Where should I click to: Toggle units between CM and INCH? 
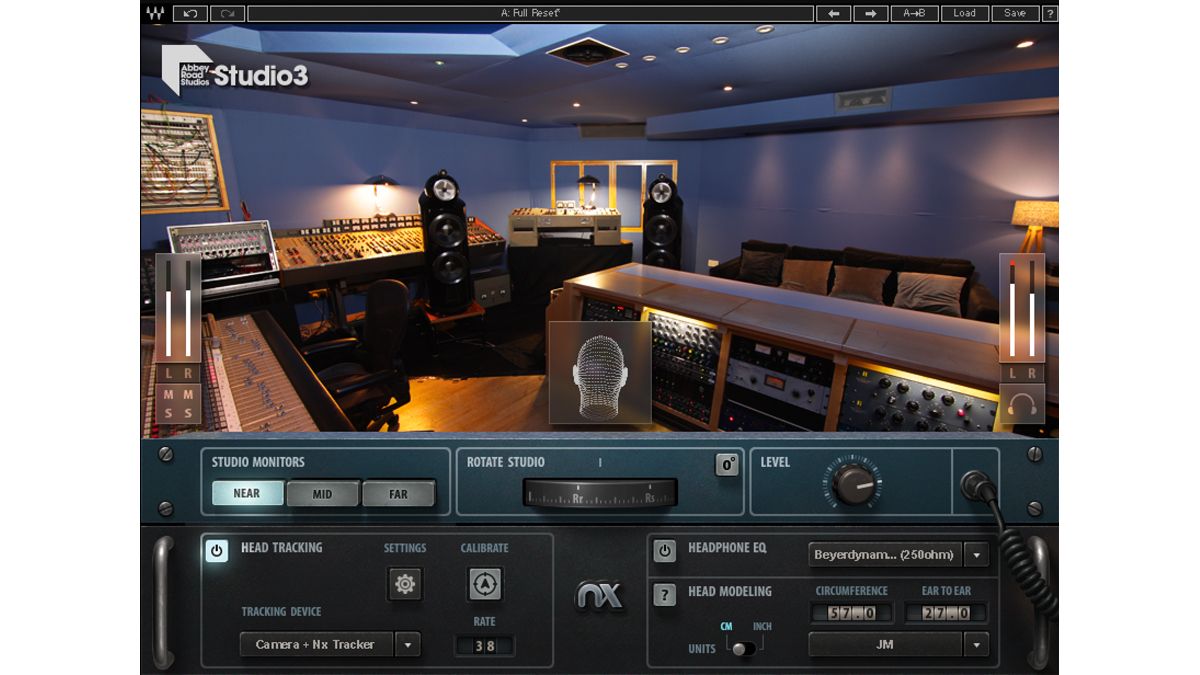click(743, 649)
